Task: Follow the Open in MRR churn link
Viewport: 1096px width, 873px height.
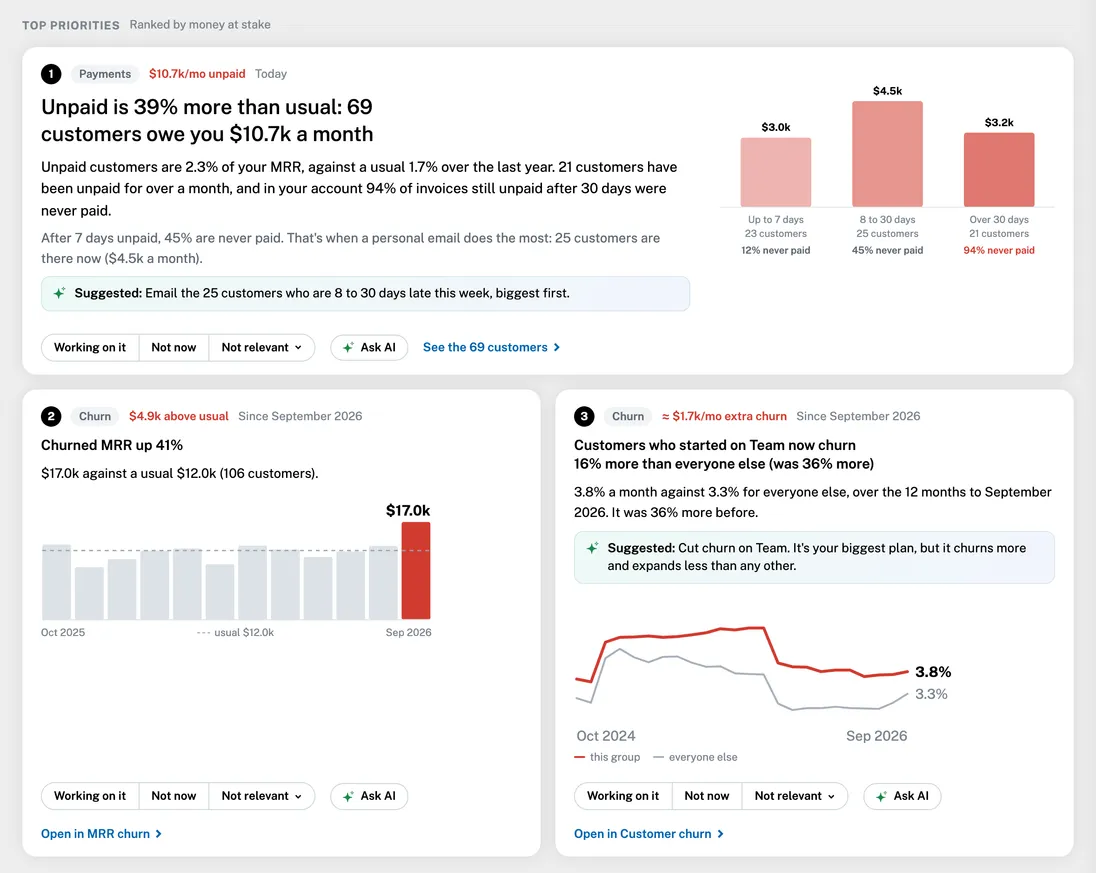Action: coord(101,834)
